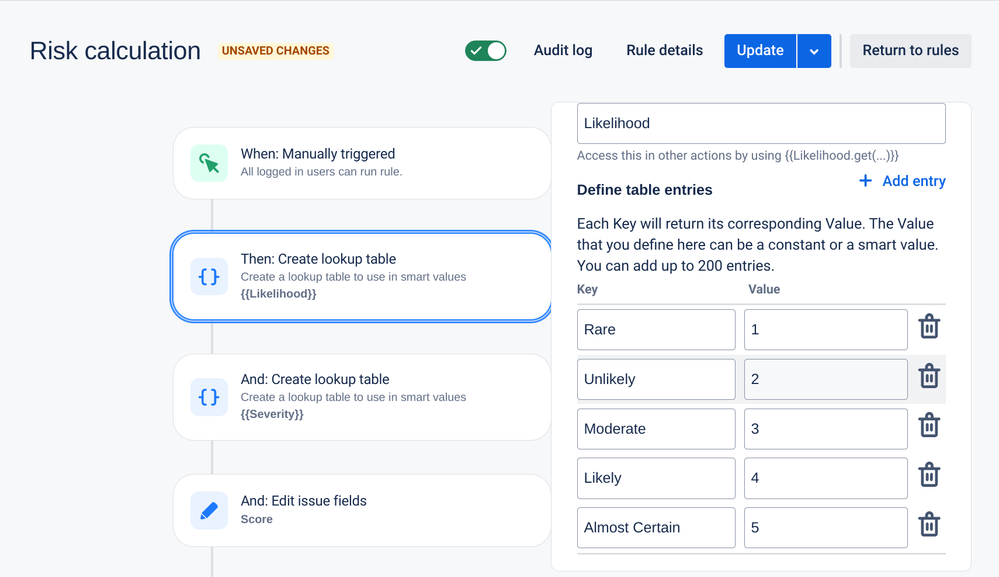The image size is (999, 577).
Task: Expand the Update button dropdown arrow
Action: point(814,51)
